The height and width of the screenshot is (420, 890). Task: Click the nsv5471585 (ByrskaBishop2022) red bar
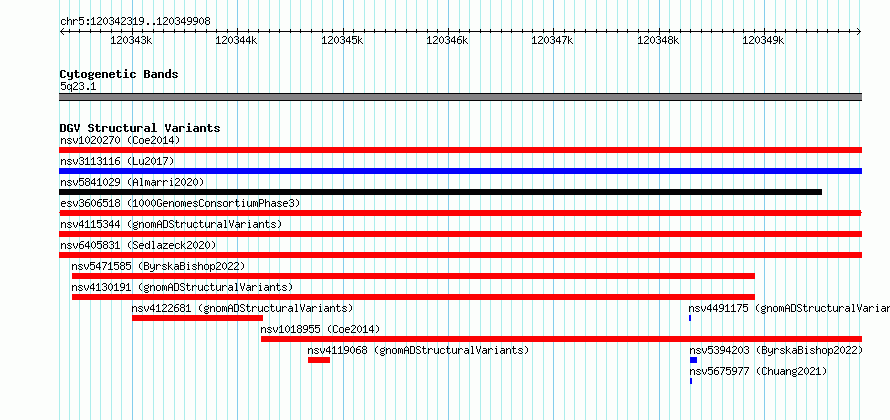413,276
